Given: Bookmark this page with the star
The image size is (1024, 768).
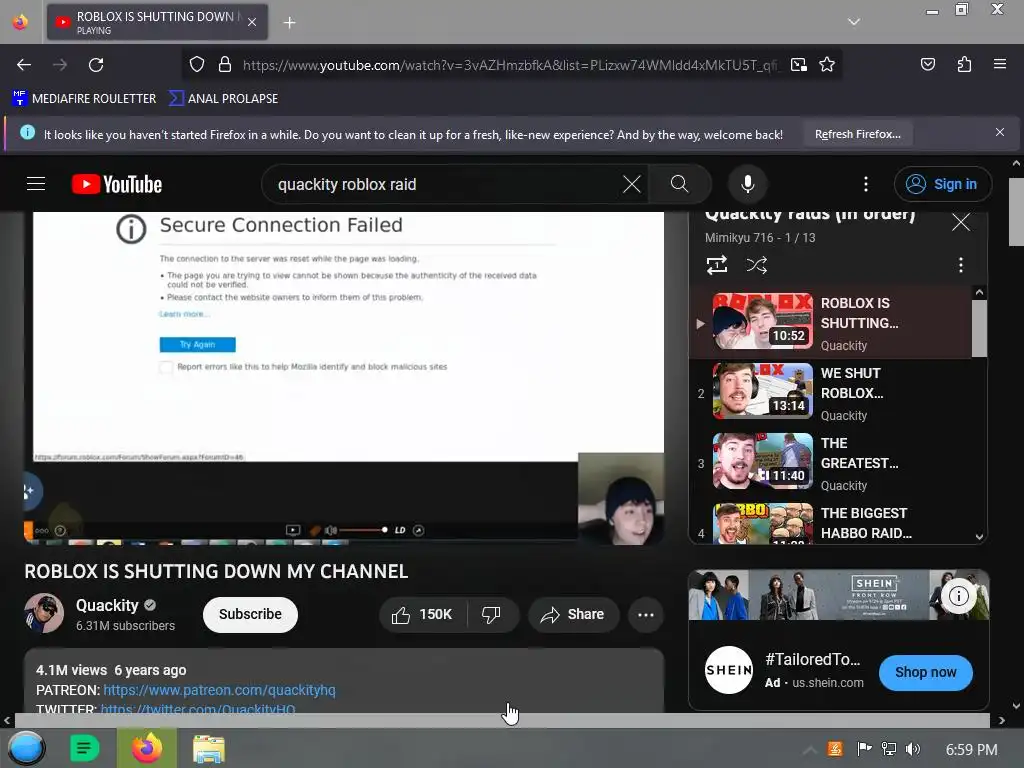Looking at the screenshot, I should click(827, 65).
